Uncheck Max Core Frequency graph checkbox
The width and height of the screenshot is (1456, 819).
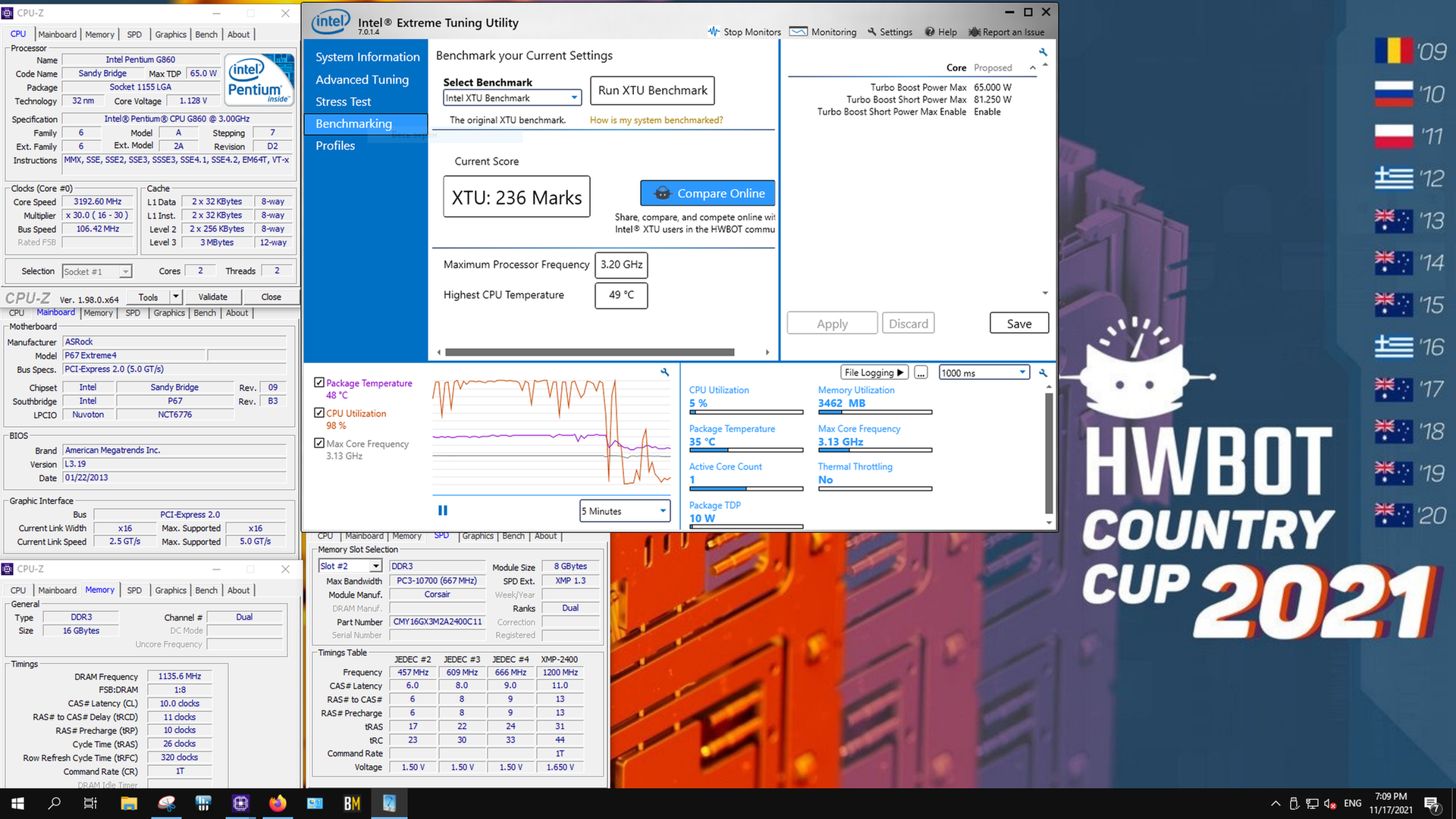(x=319, y=443)
